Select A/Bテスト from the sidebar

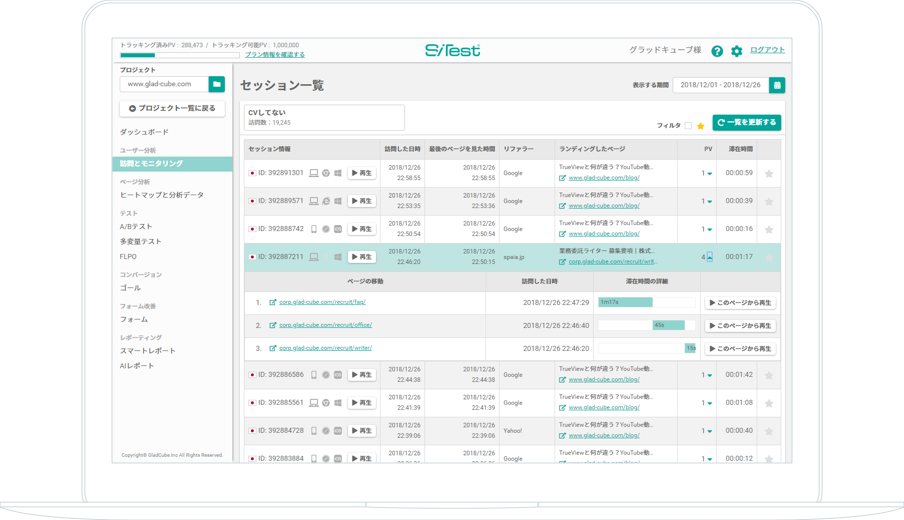pyautogui.click(x=136, y=227)
